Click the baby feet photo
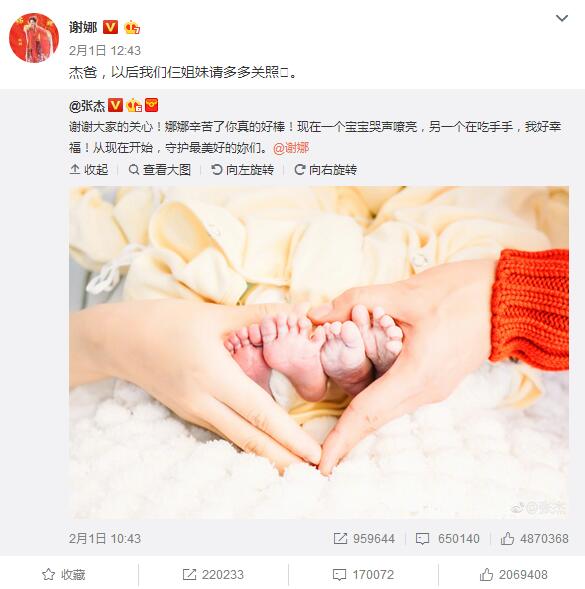 319,352
